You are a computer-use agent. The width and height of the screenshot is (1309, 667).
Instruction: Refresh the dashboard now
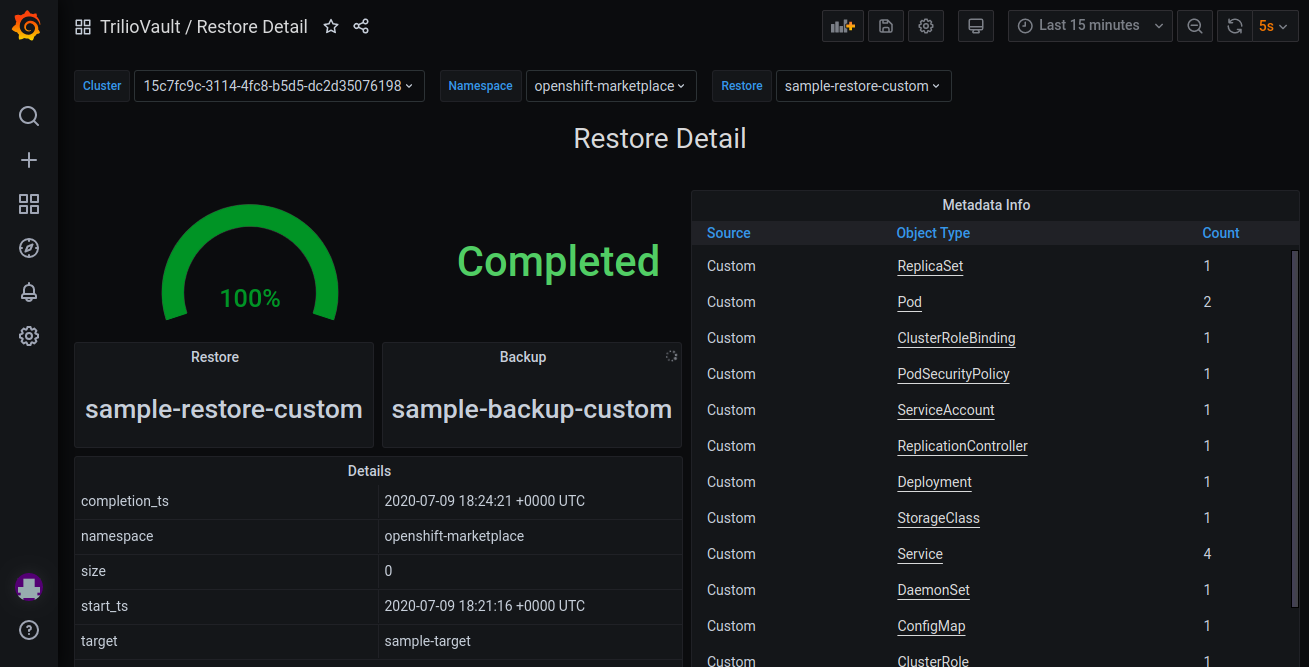tap(1235, 26)
